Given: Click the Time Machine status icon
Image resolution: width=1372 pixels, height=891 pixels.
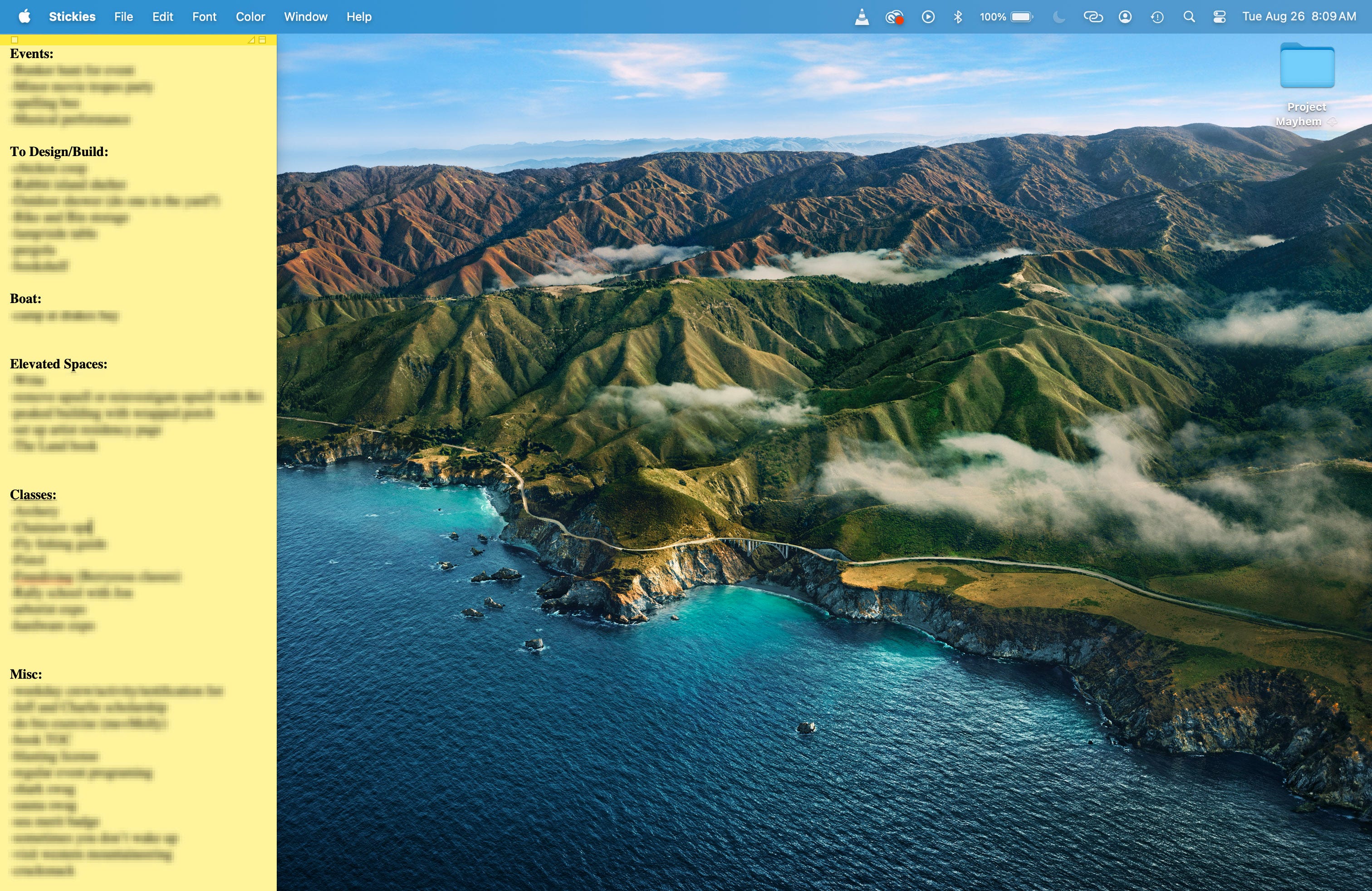Looking at the screenshot, I should [x=1156, y=17].
